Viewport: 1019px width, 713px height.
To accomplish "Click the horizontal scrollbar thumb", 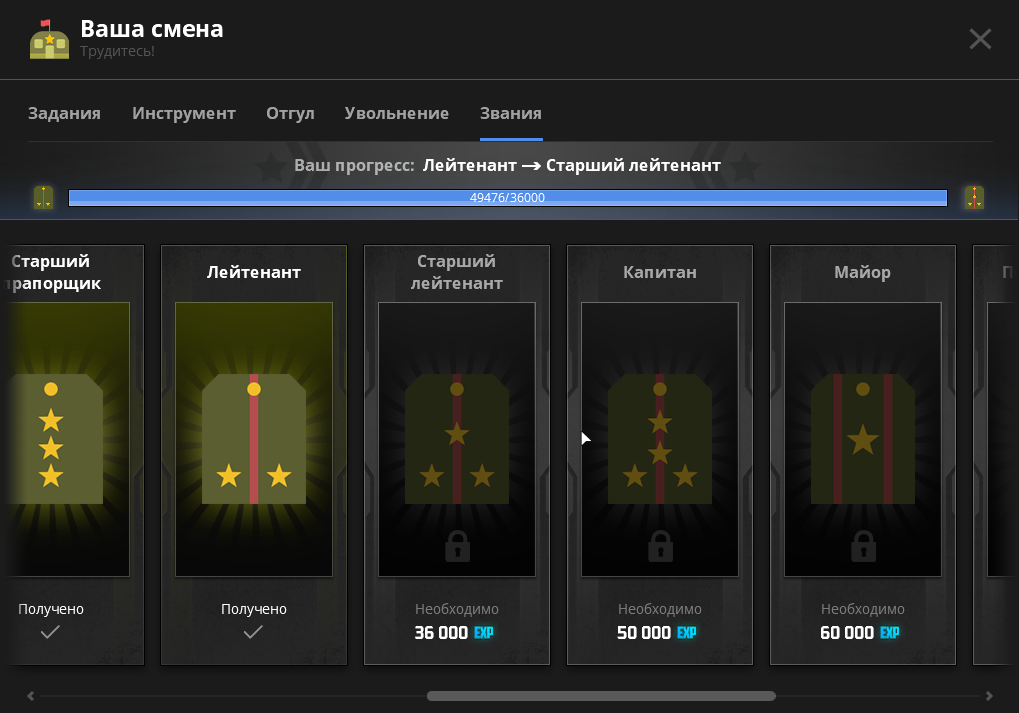I will (x=601, y=696).
